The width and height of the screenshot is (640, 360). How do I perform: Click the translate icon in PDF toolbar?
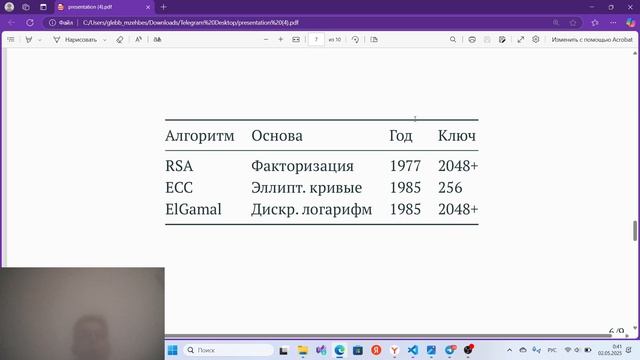pyautogui.click(x=158, y=40)
